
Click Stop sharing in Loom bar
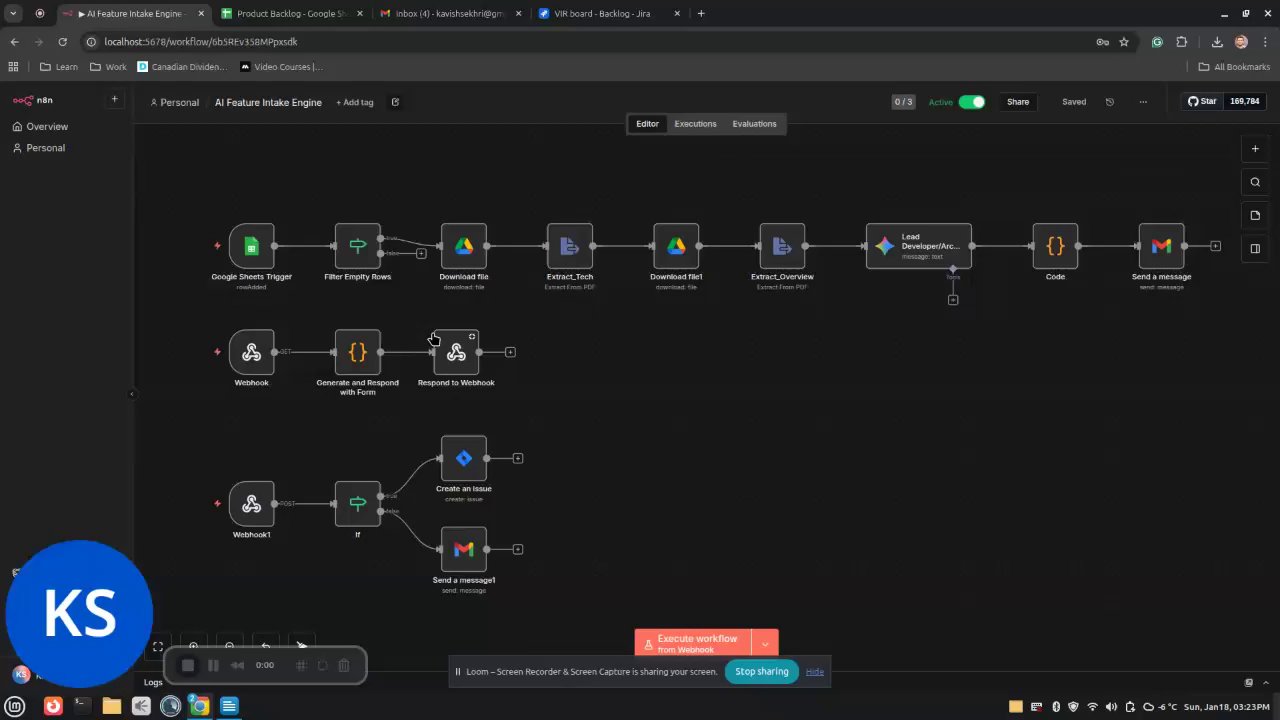(762, 671)
